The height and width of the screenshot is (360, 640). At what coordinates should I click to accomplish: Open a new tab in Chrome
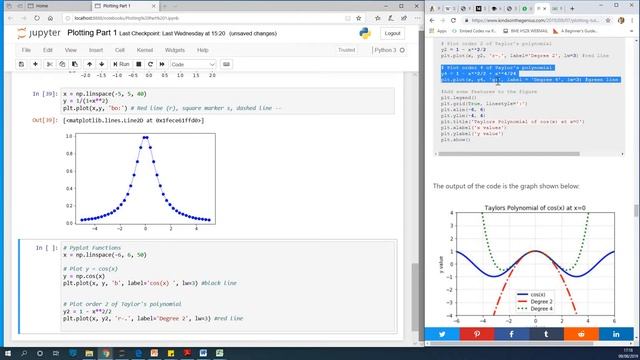tap(572, 8)
